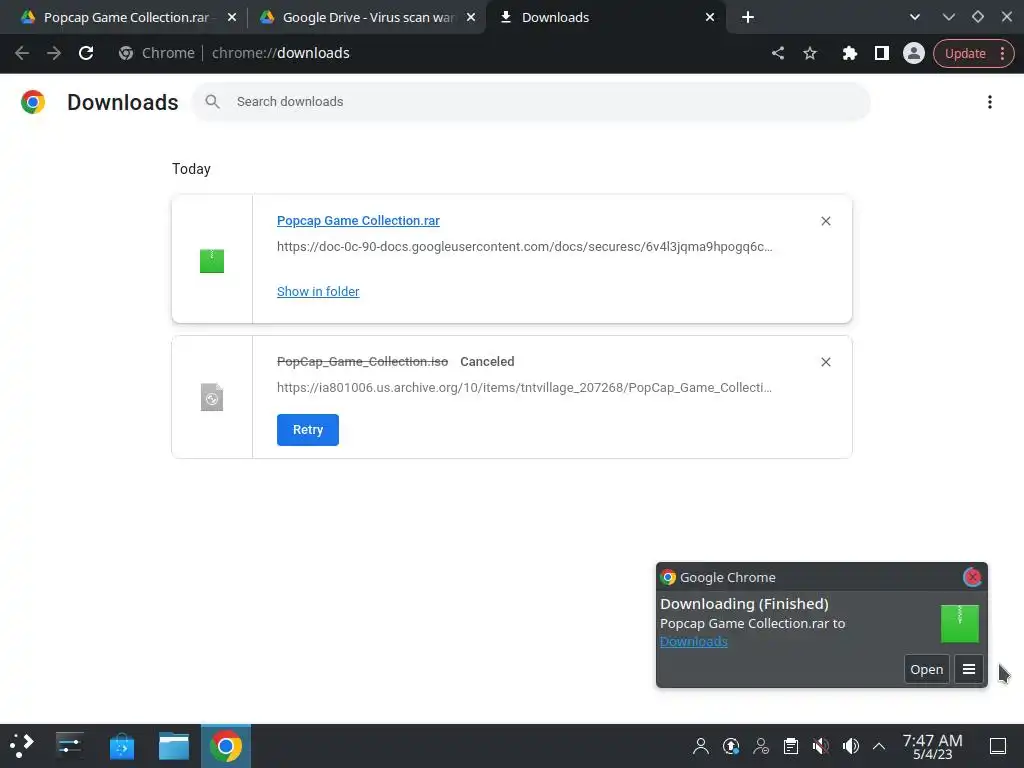The height and width of the screenshot is (768, 1024).
Task: Close the Google Drive virus scan tab
Action: click(x=471, y=18)
